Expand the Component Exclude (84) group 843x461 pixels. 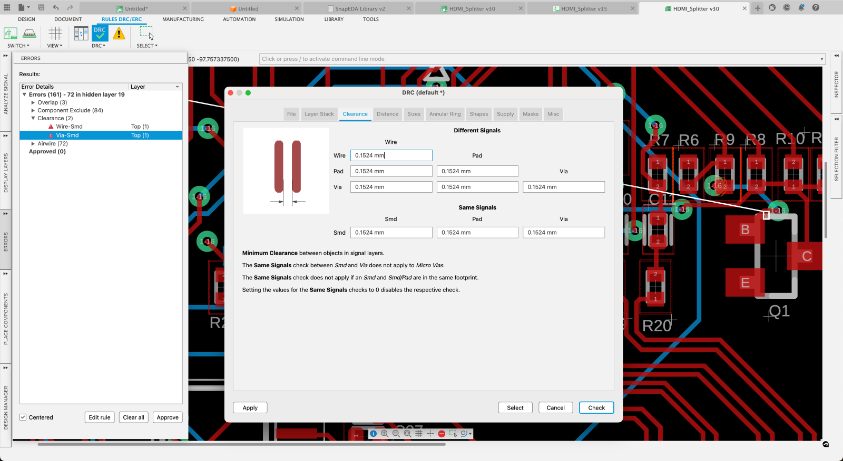point(33,110)
